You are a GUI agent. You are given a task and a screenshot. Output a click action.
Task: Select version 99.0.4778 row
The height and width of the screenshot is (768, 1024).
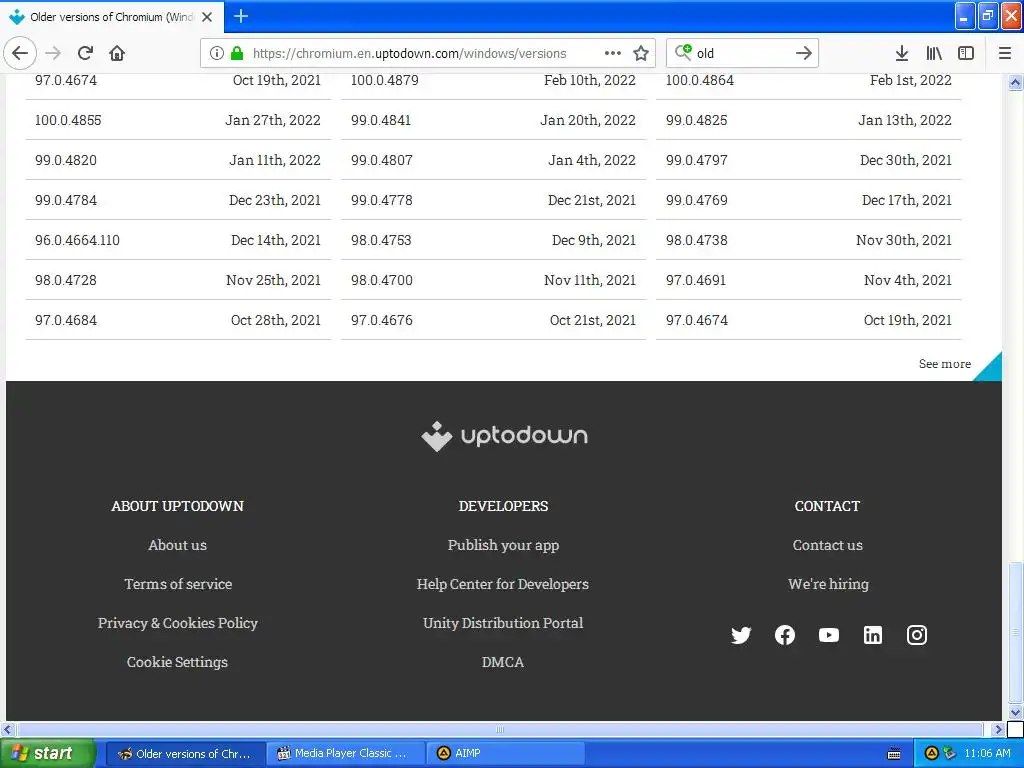click(493, 200)
